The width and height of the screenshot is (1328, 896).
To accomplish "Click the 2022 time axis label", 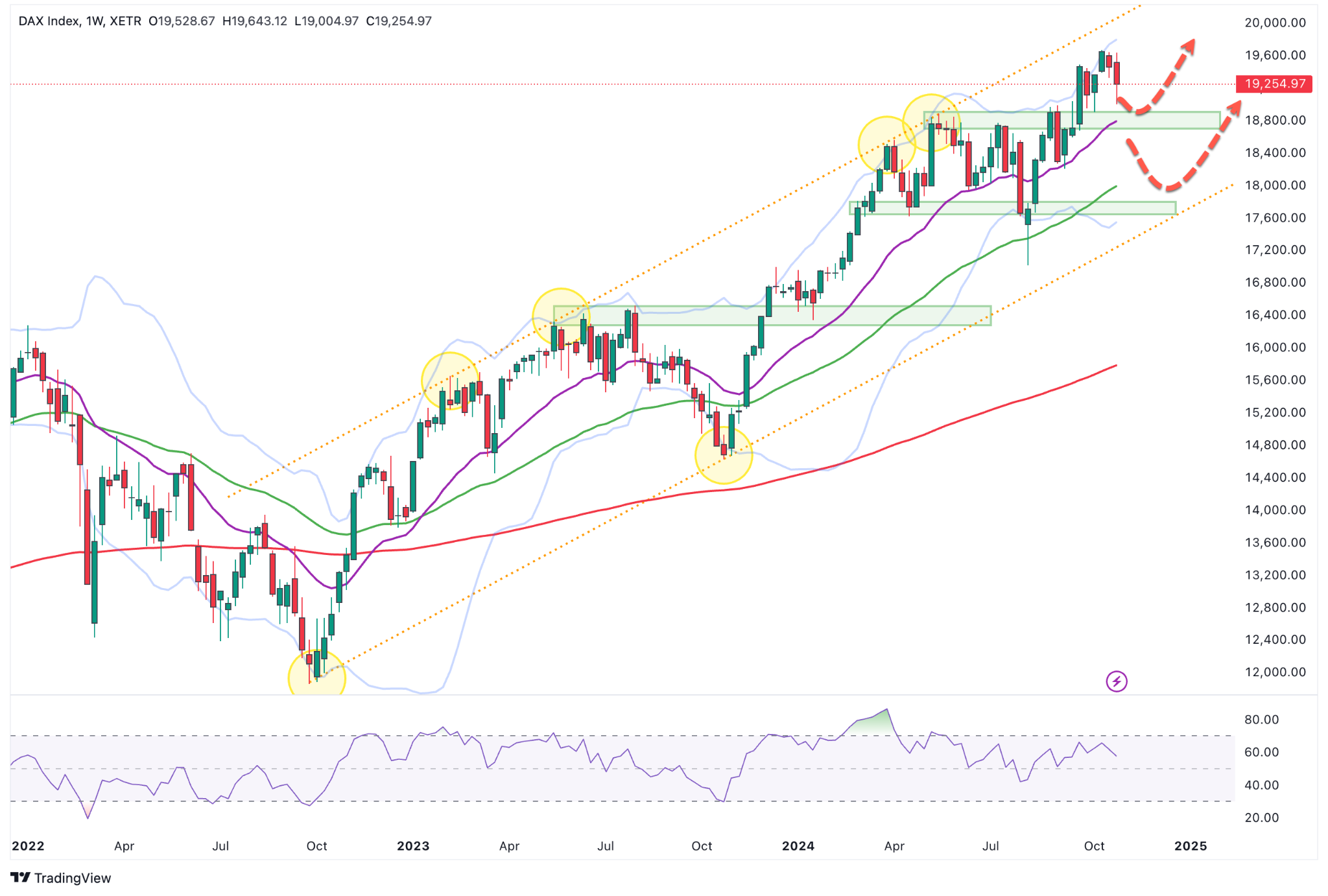I will (x=29, y=846).
